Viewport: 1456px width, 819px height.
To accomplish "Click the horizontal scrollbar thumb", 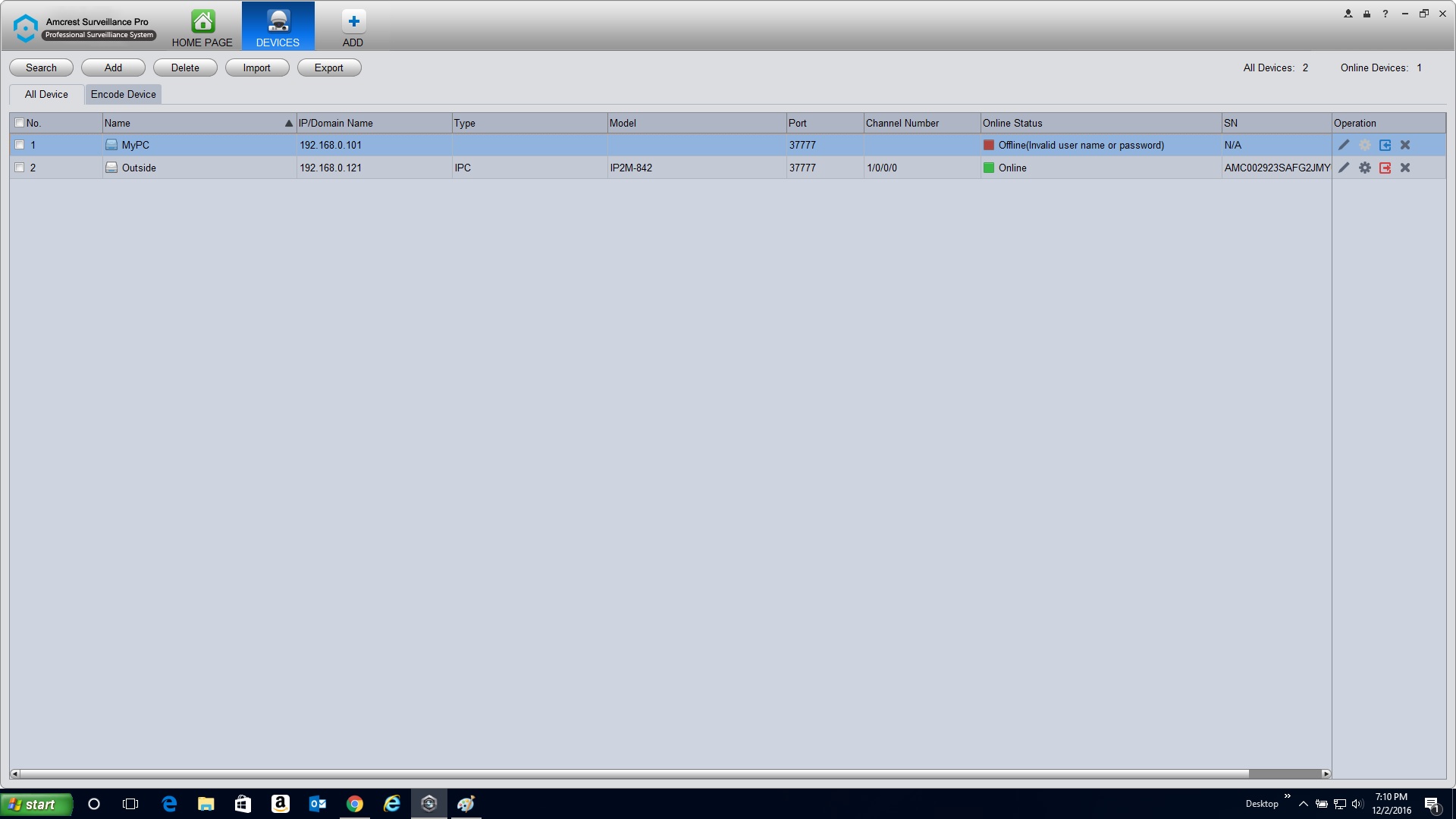I will pos(1285,773).
